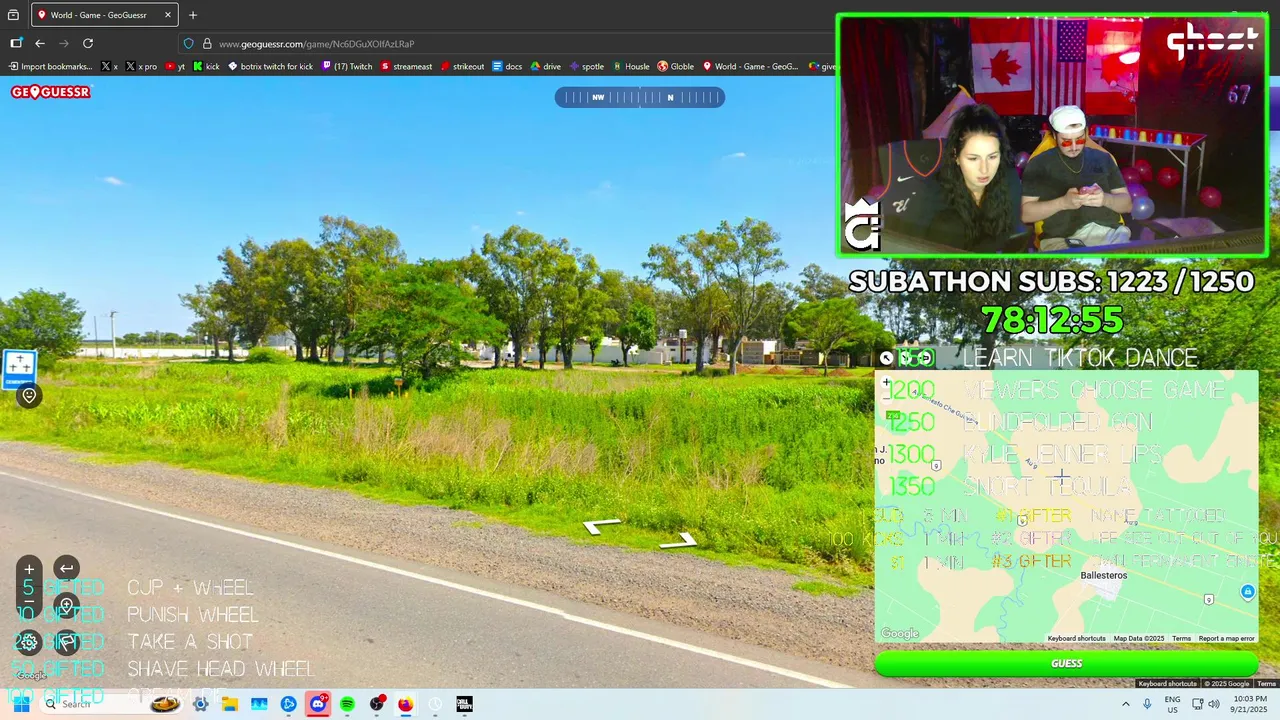Open the drive bookmark

tap(545, 67)
